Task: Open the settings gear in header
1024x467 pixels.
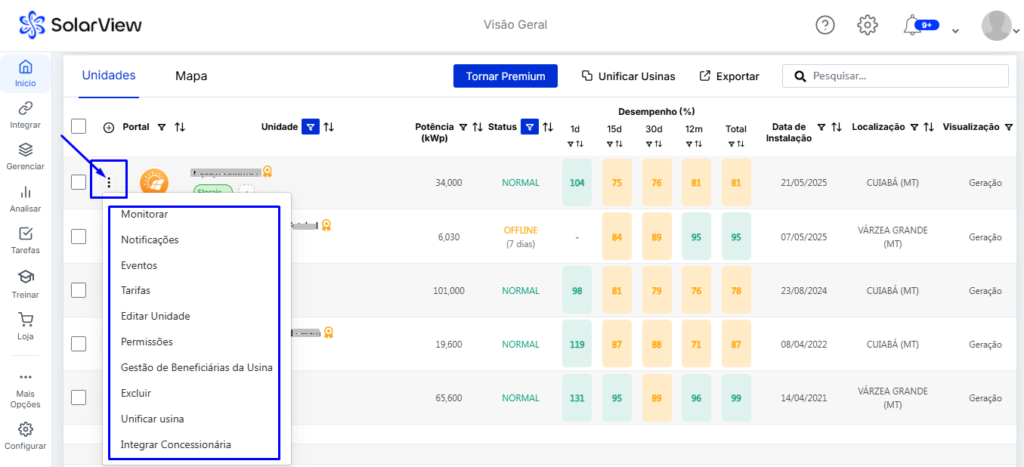Action: (x=868, y=25)
